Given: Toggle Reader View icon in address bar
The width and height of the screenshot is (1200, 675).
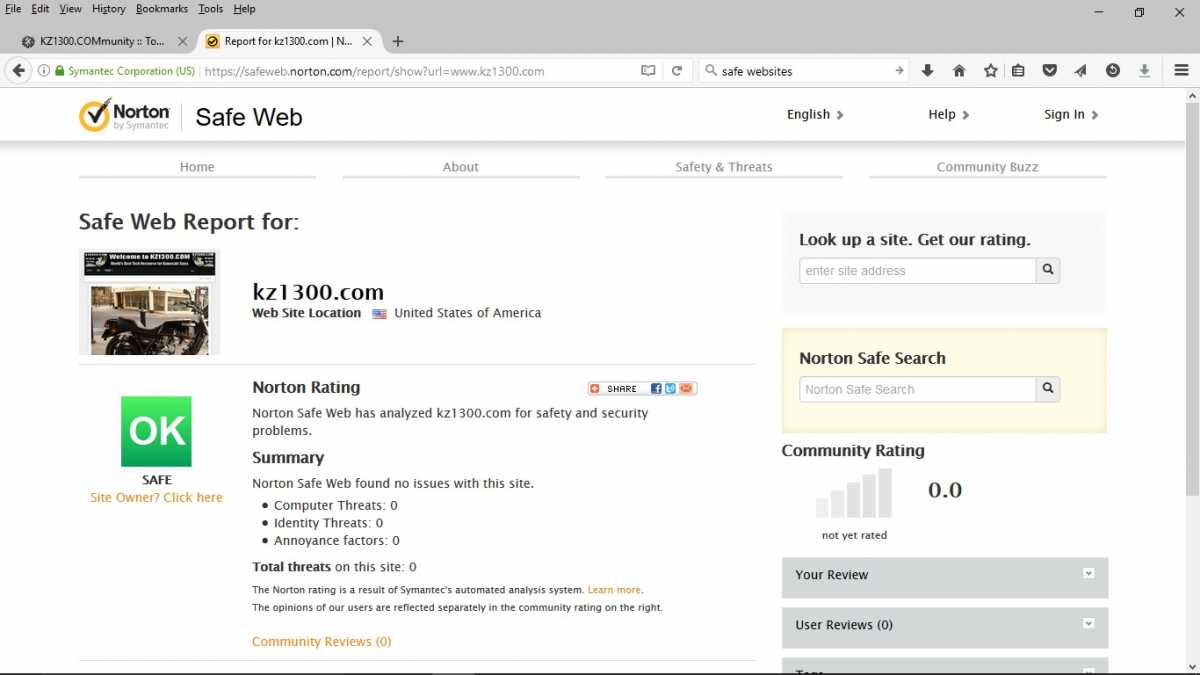Looking at the screenshot, I should click(648, 71).
